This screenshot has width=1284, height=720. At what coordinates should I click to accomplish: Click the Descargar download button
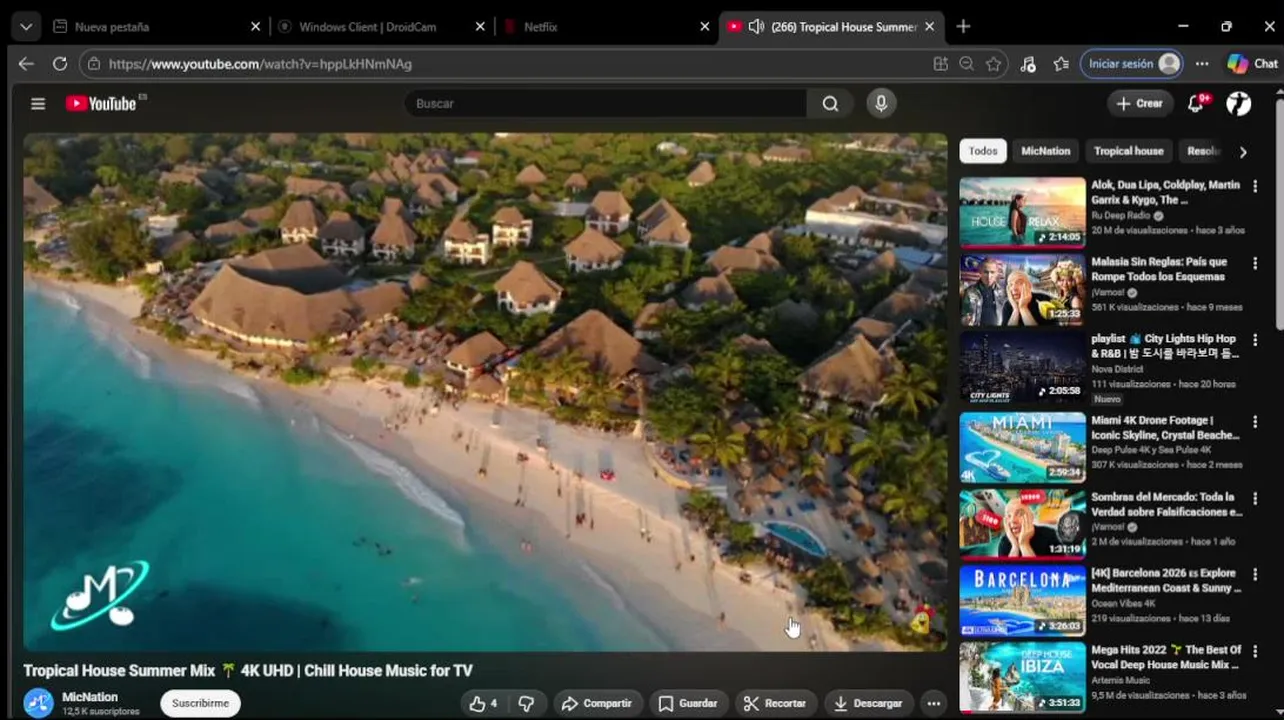pyautogui.click(x=868, y=704)
